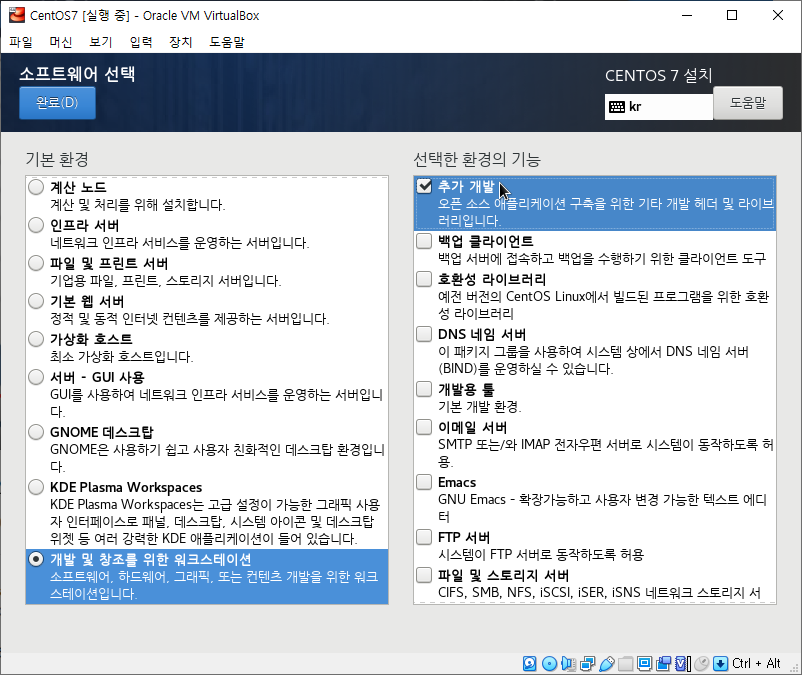Open the 머신 menu
This screenshot has width=802, height=675.
pyautogui.click(x=61, y=42)
